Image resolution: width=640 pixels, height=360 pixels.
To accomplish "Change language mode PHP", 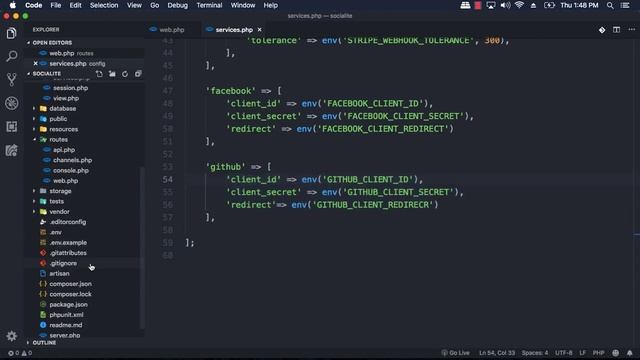I will coord(598,353).
